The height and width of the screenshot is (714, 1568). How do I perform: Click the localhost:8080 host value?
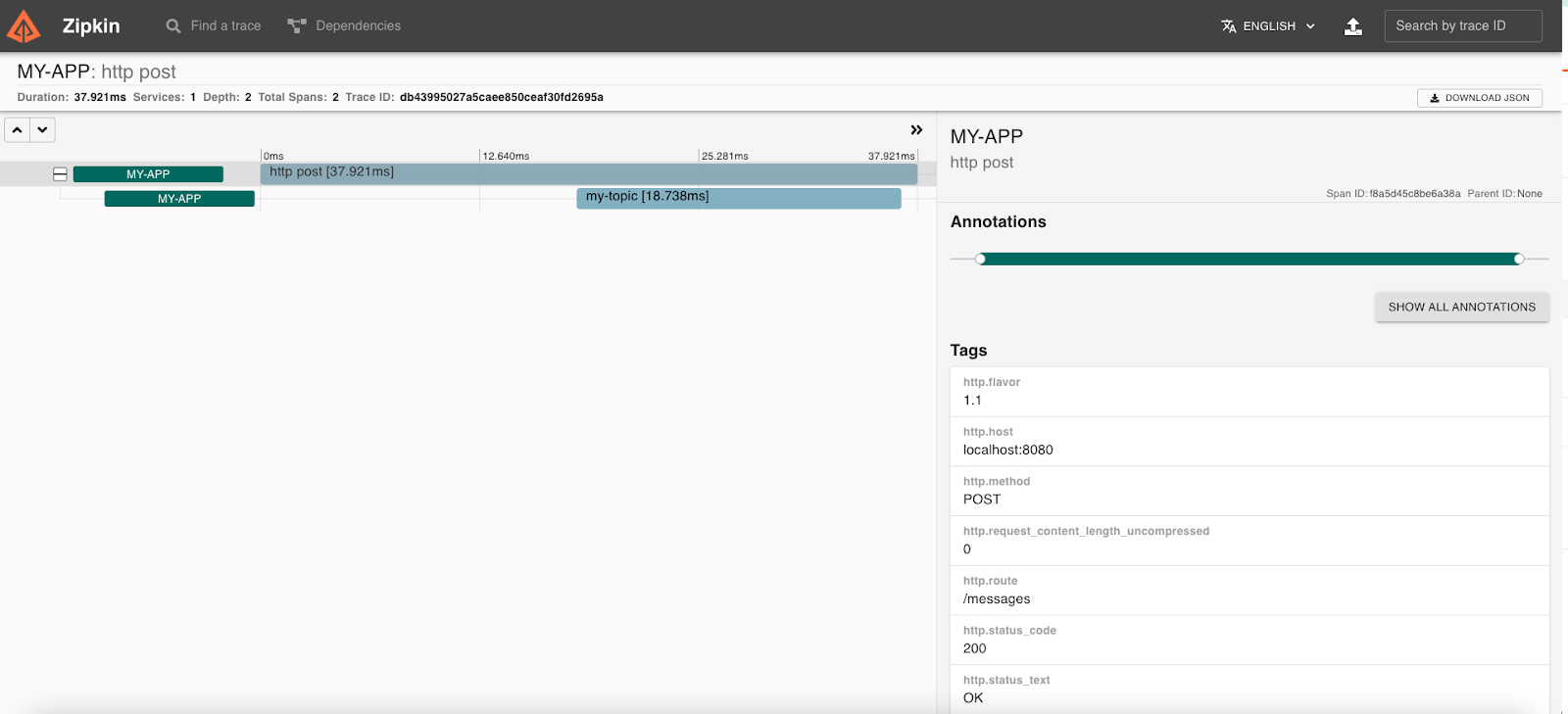pyautogui.click(x=1008, y=451)
